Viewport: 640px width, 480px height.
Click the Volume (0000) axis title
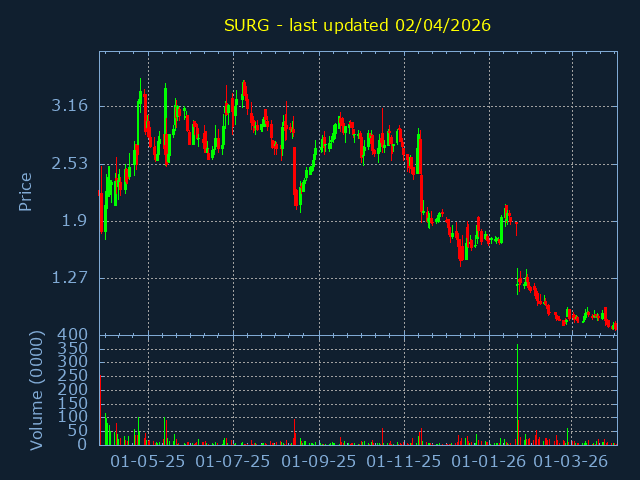pyautogui.click(x=36, y=391)
